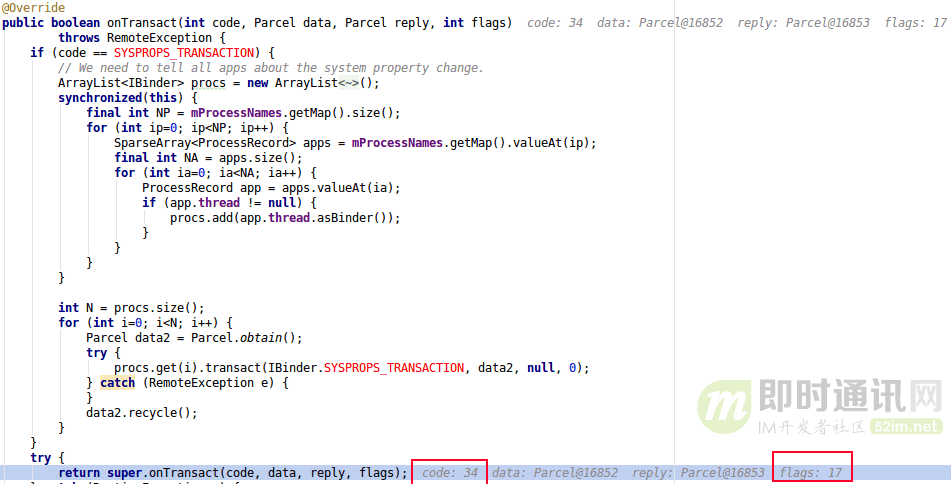The width and height of the screenshot is (951, 484).
Task: Click 'return super.onTransact' in the highlighted line
Action: pyautogui.click(x=139, y=473)
